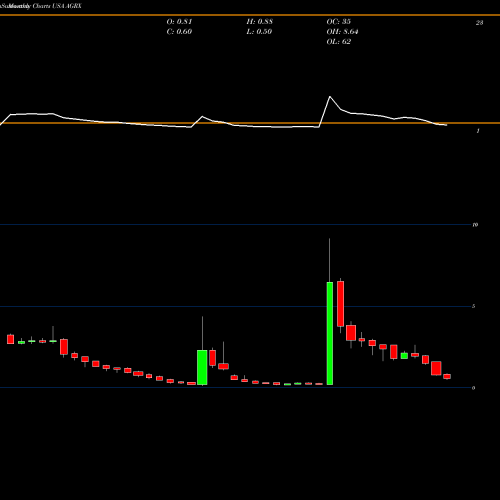Click the large red candle after the tallest green one

tap(340, 304)
